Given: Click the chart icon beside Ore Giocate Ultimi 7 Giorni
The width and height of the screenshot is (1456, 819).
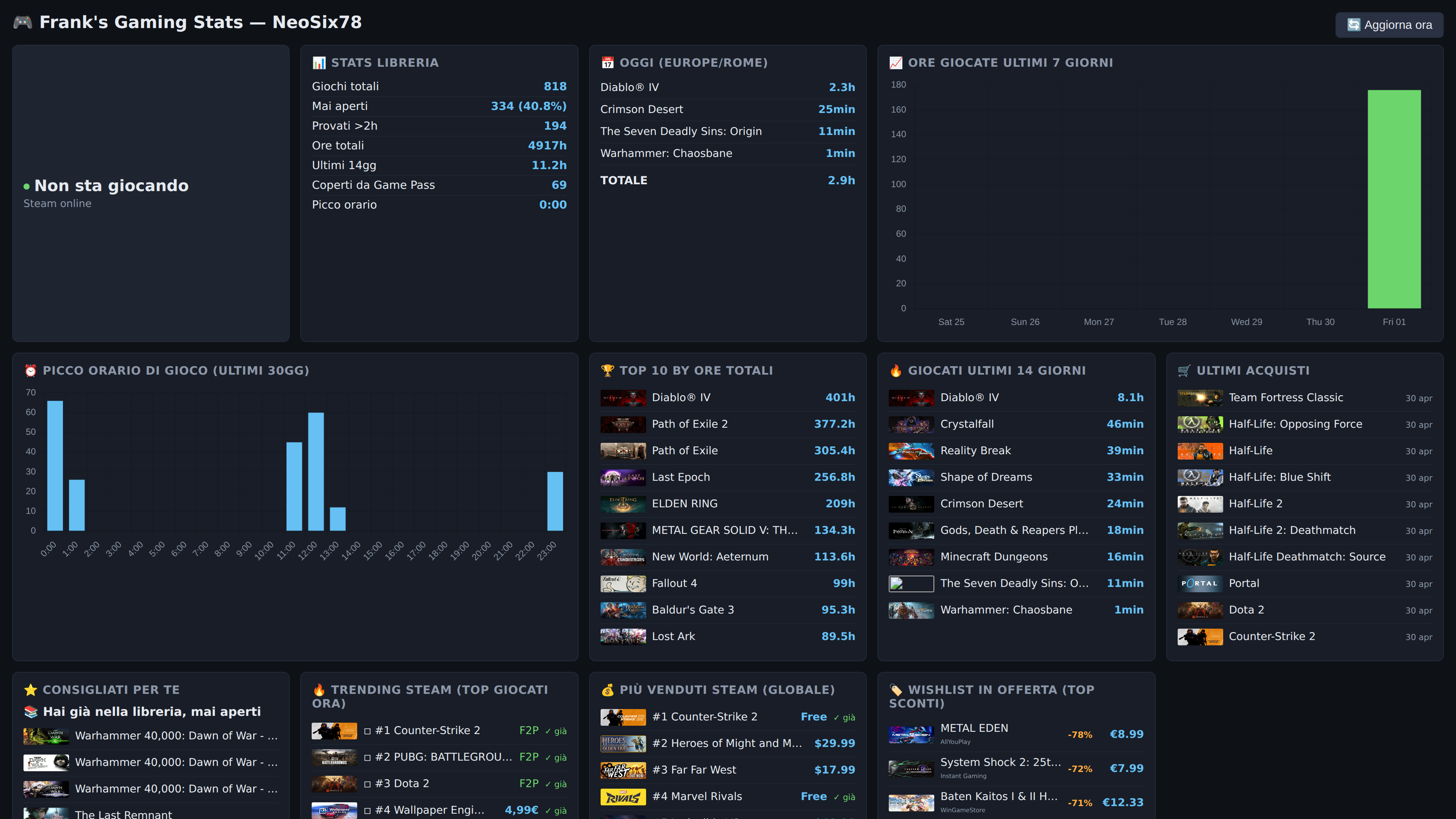Looking at the screenshot, I should coord(896,63).
